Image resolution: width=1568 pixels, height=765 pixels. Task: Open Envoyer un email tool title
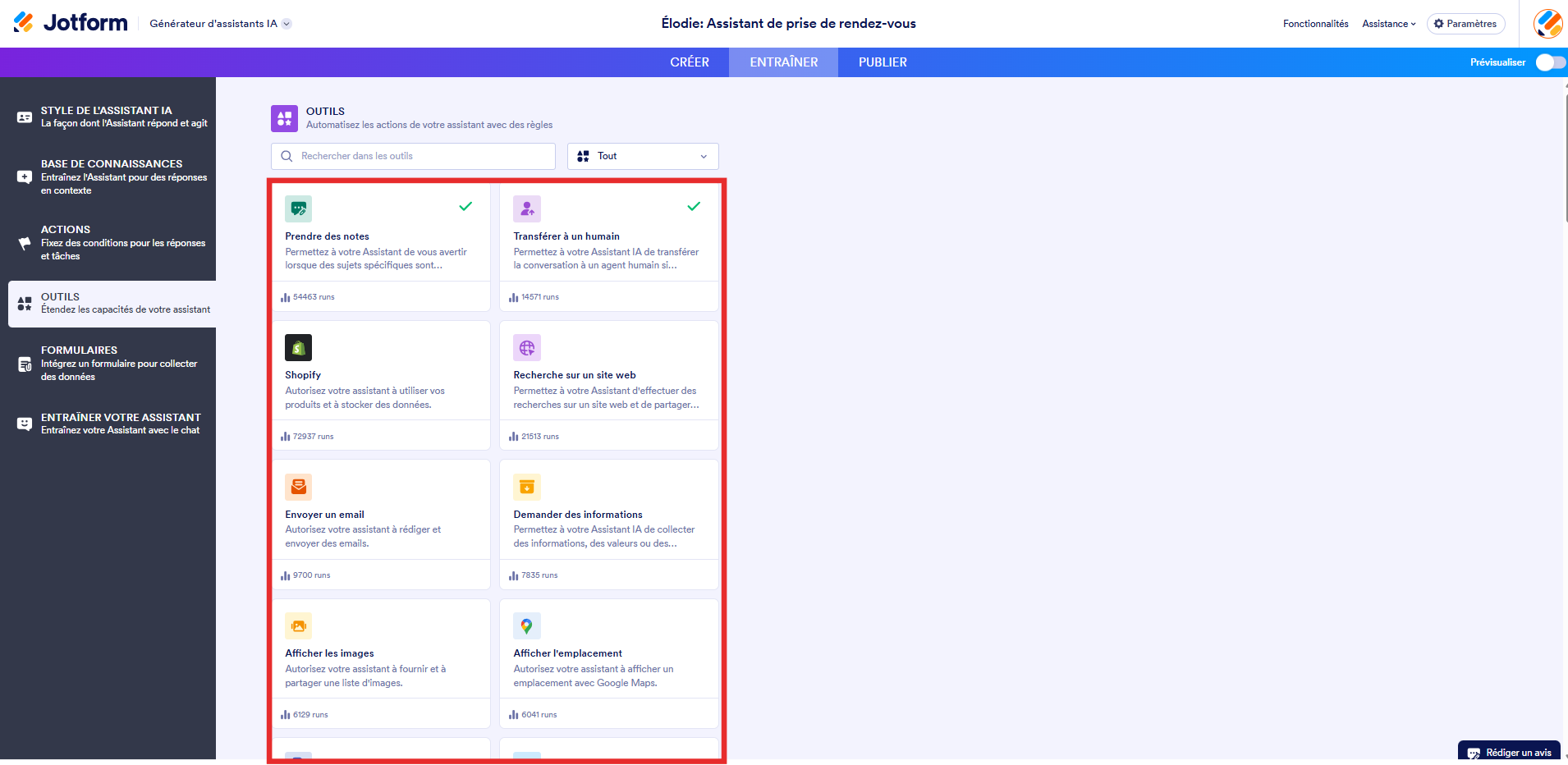tap(324, 515)
